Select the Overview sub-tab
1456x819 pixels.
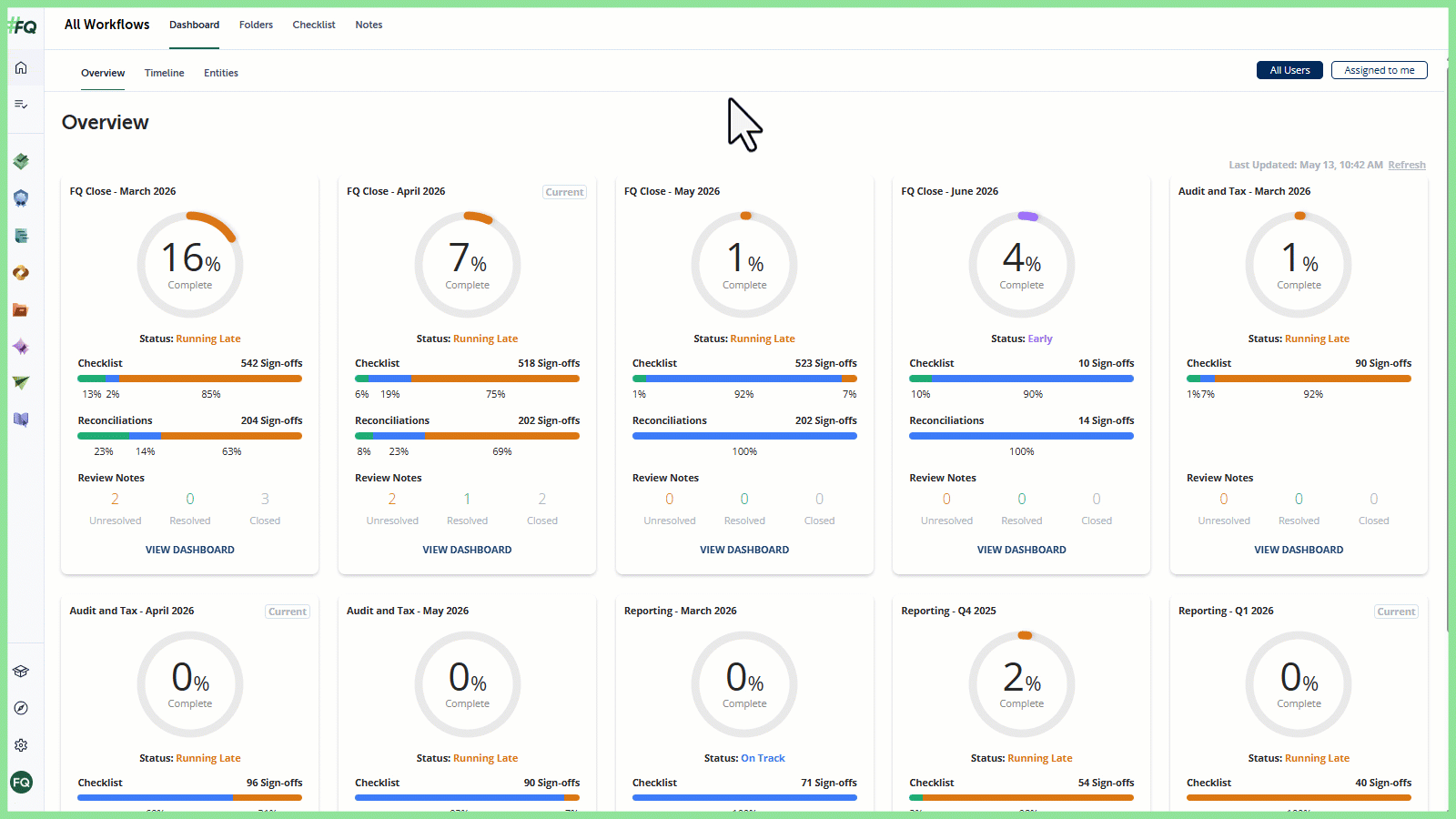[103, 73]
